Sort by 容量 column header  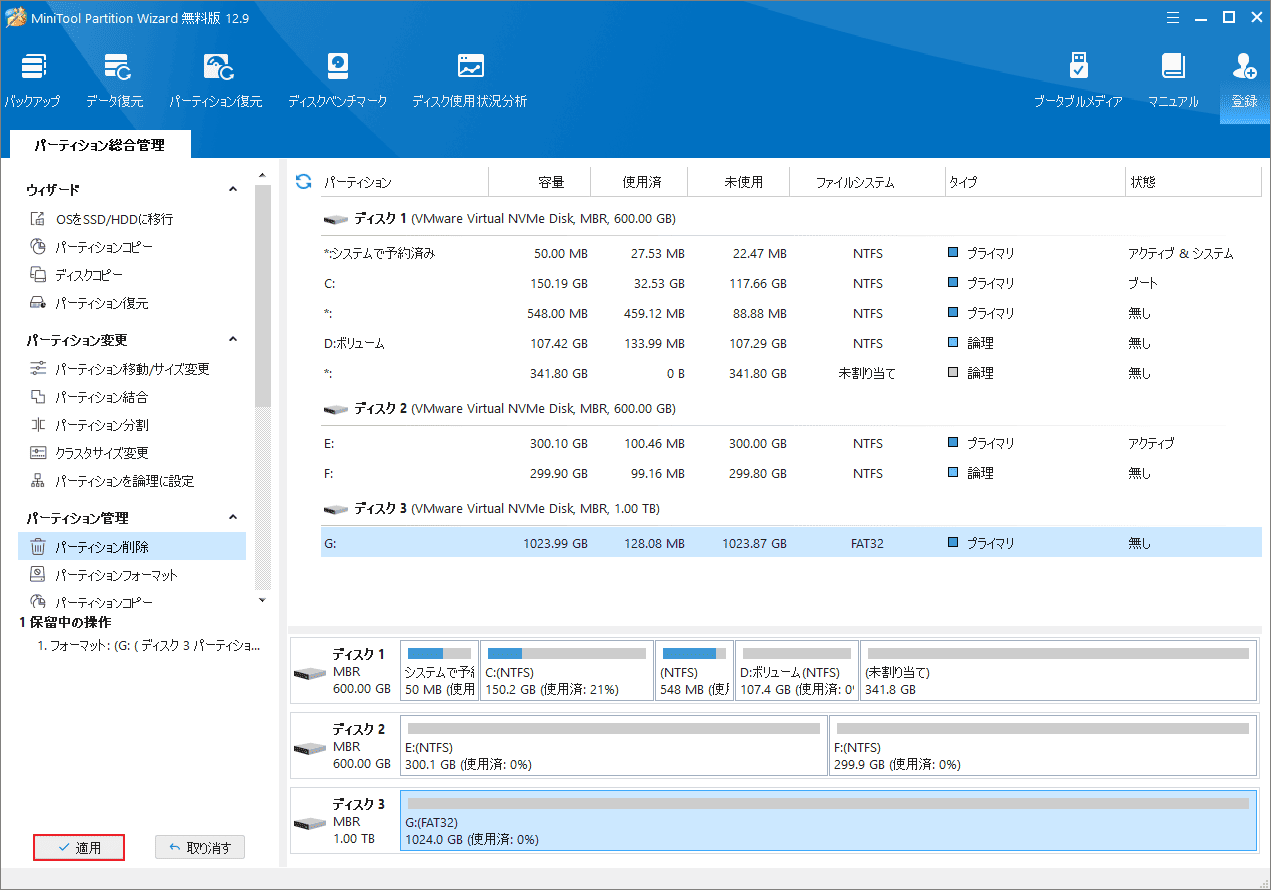tap(540, 182)
